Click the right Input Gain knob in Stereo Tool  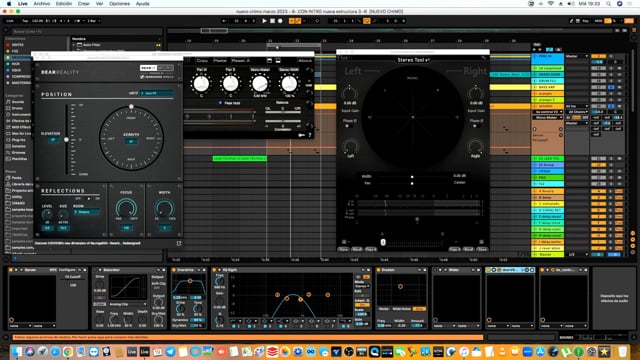tap(476, 93)
